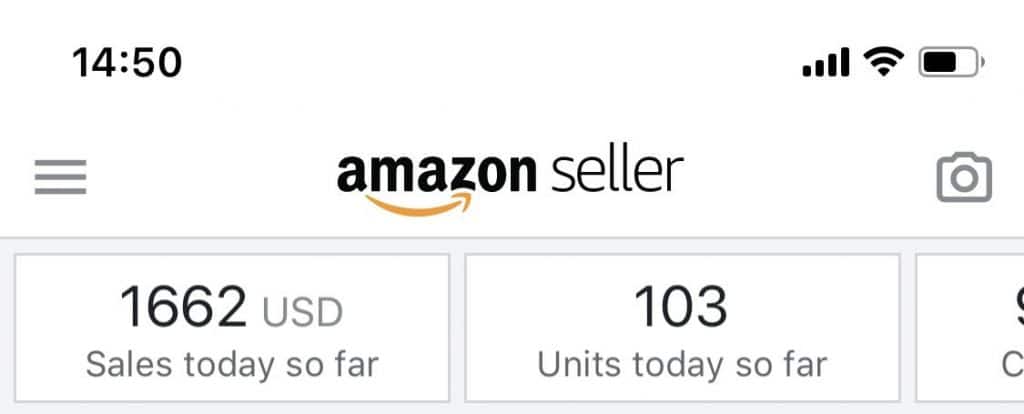
Task: Click the word "amazon" in the logo
Action: pos(436,172)
